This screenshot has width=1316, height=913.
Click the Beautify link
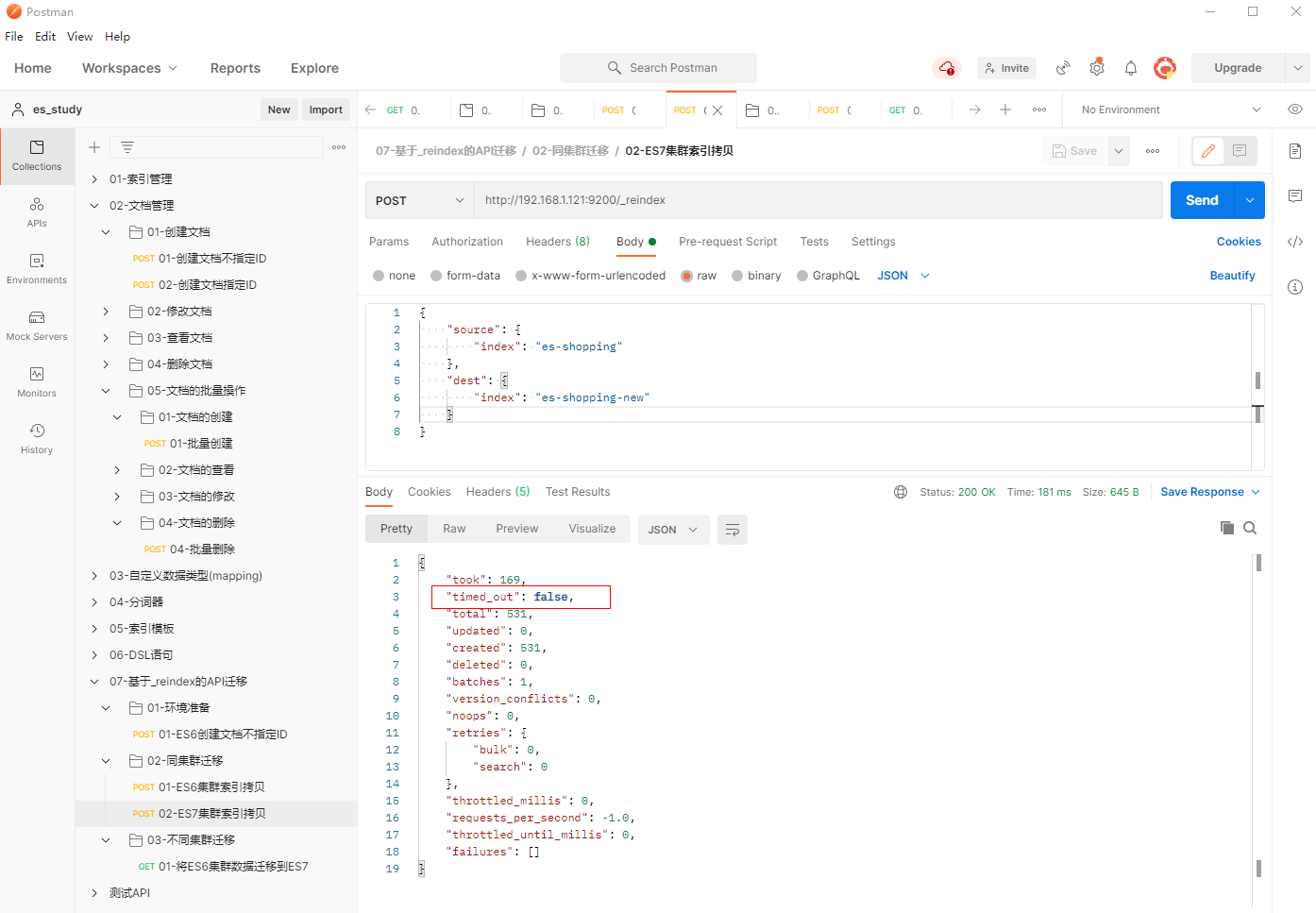1232,276
